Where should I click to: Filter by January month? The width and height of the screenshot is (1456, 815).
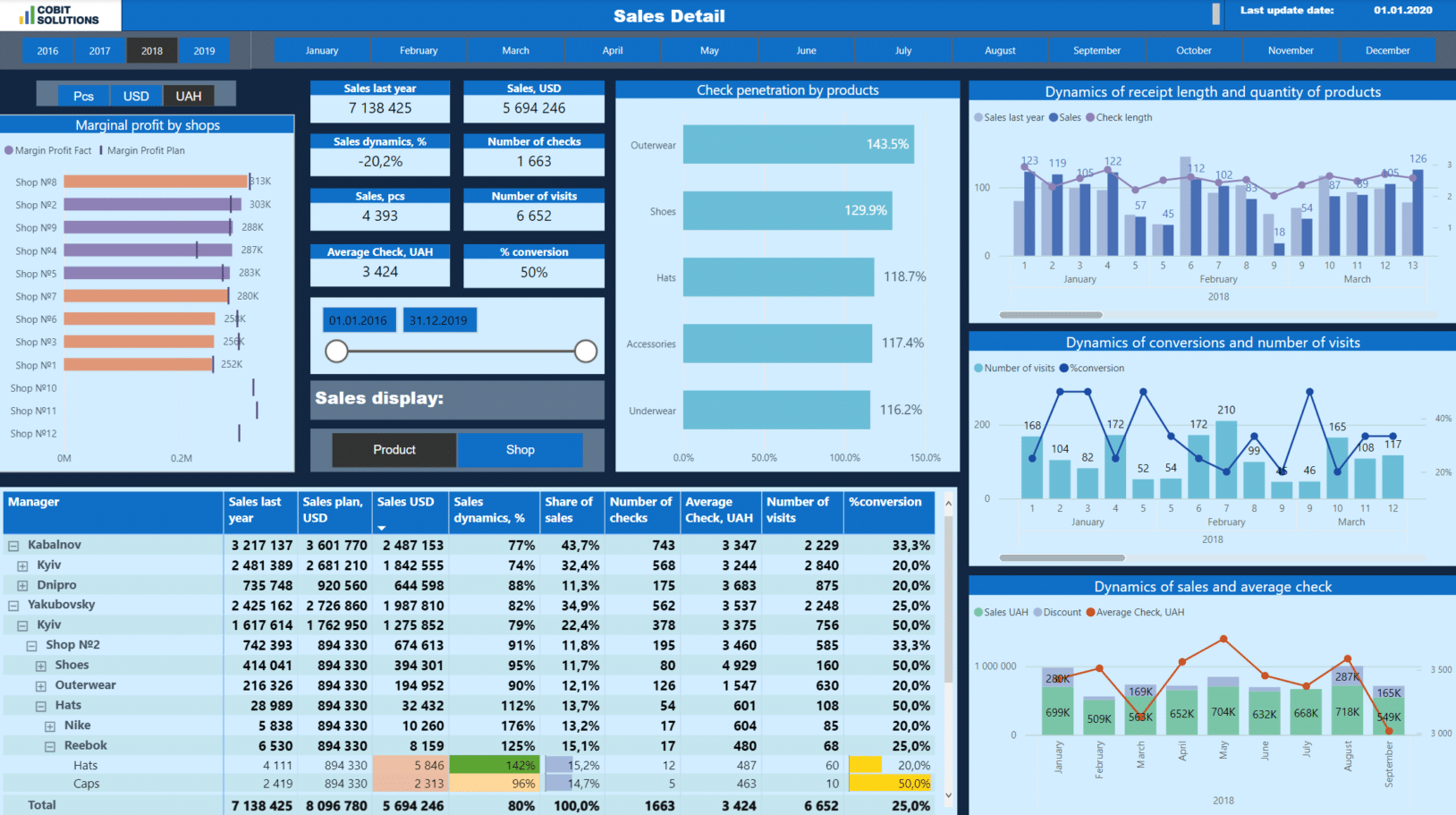322,51
